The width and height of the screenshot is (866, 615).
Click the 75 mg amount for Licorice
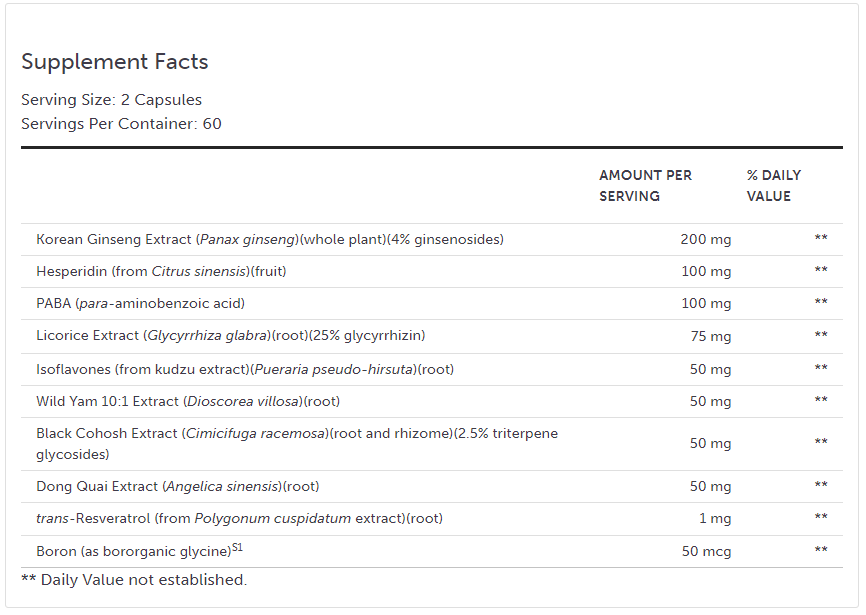pos(710,336)
